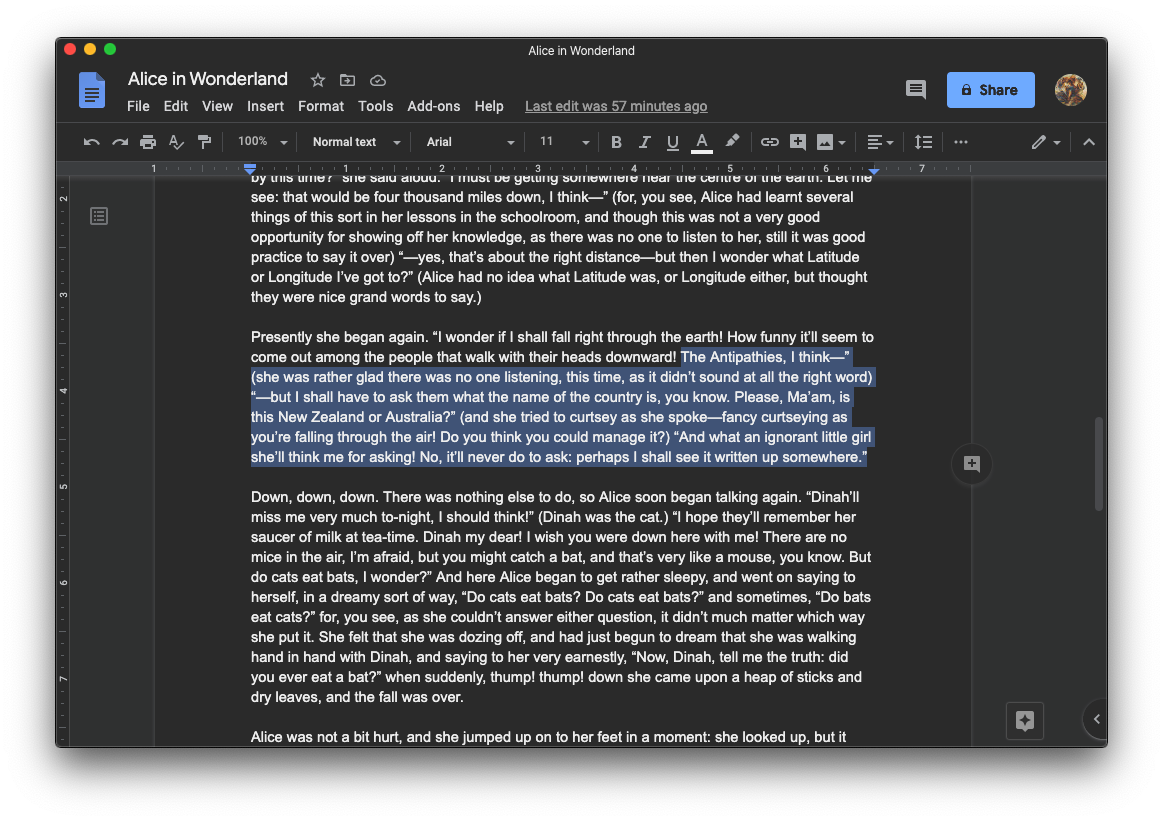Viewport: 1163px width, 821px height.
Task: Click the word 'Antipathies' in selected text
Action: [x=746, y=357]
